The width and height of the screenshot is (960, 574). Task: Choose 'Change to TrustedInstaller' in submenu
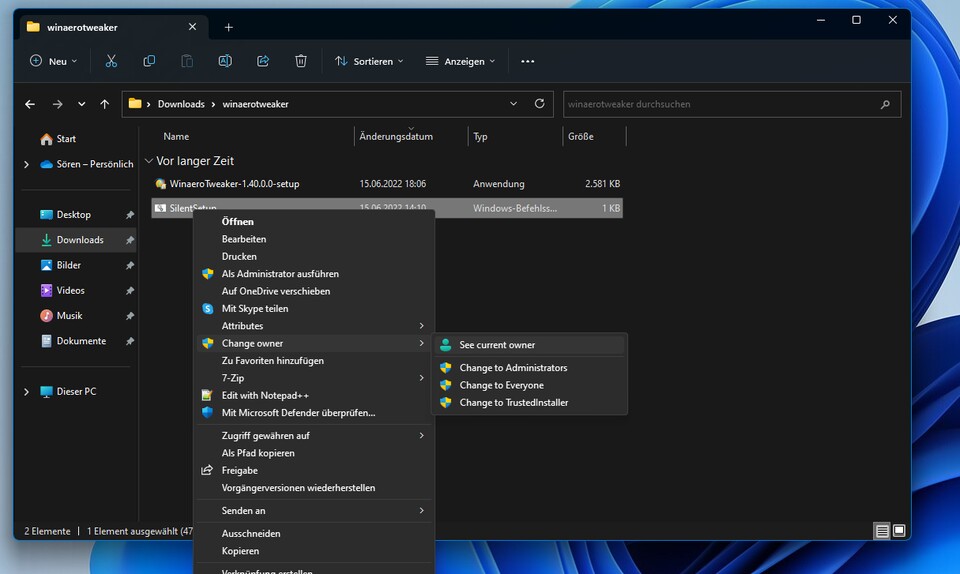[x=513, y=403]
